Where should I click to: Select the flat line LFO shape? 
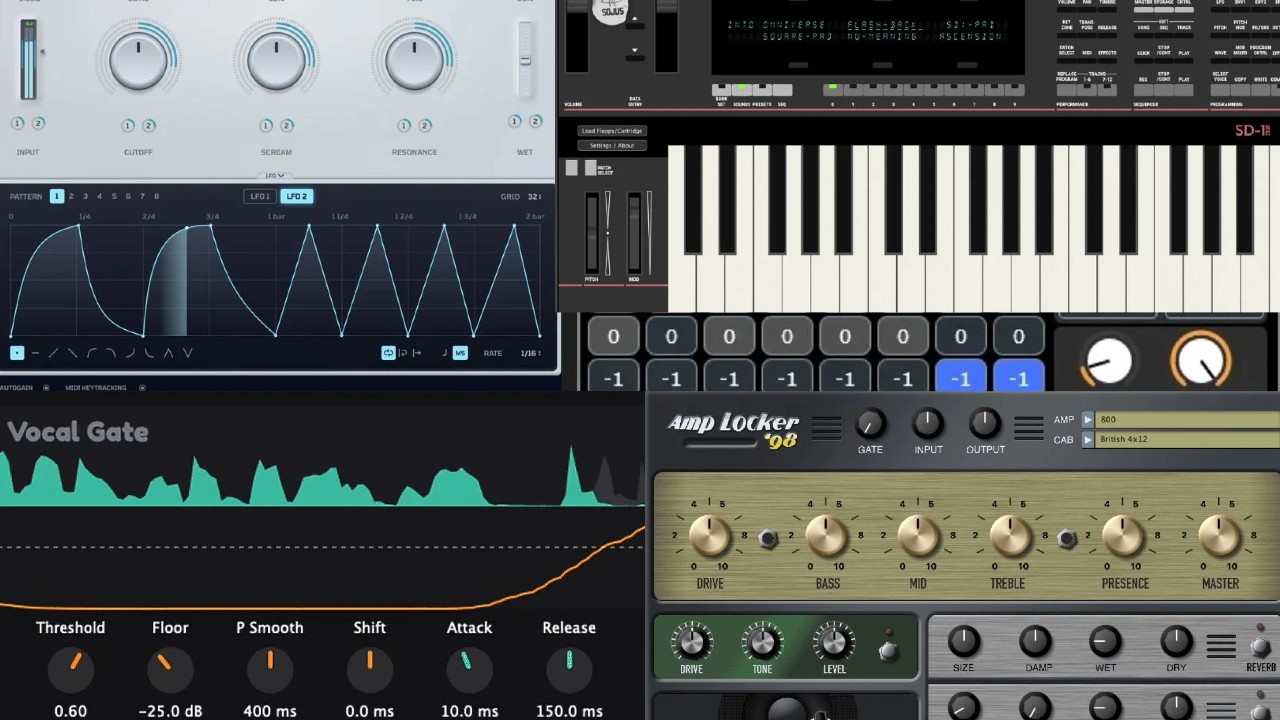(35, 353)
